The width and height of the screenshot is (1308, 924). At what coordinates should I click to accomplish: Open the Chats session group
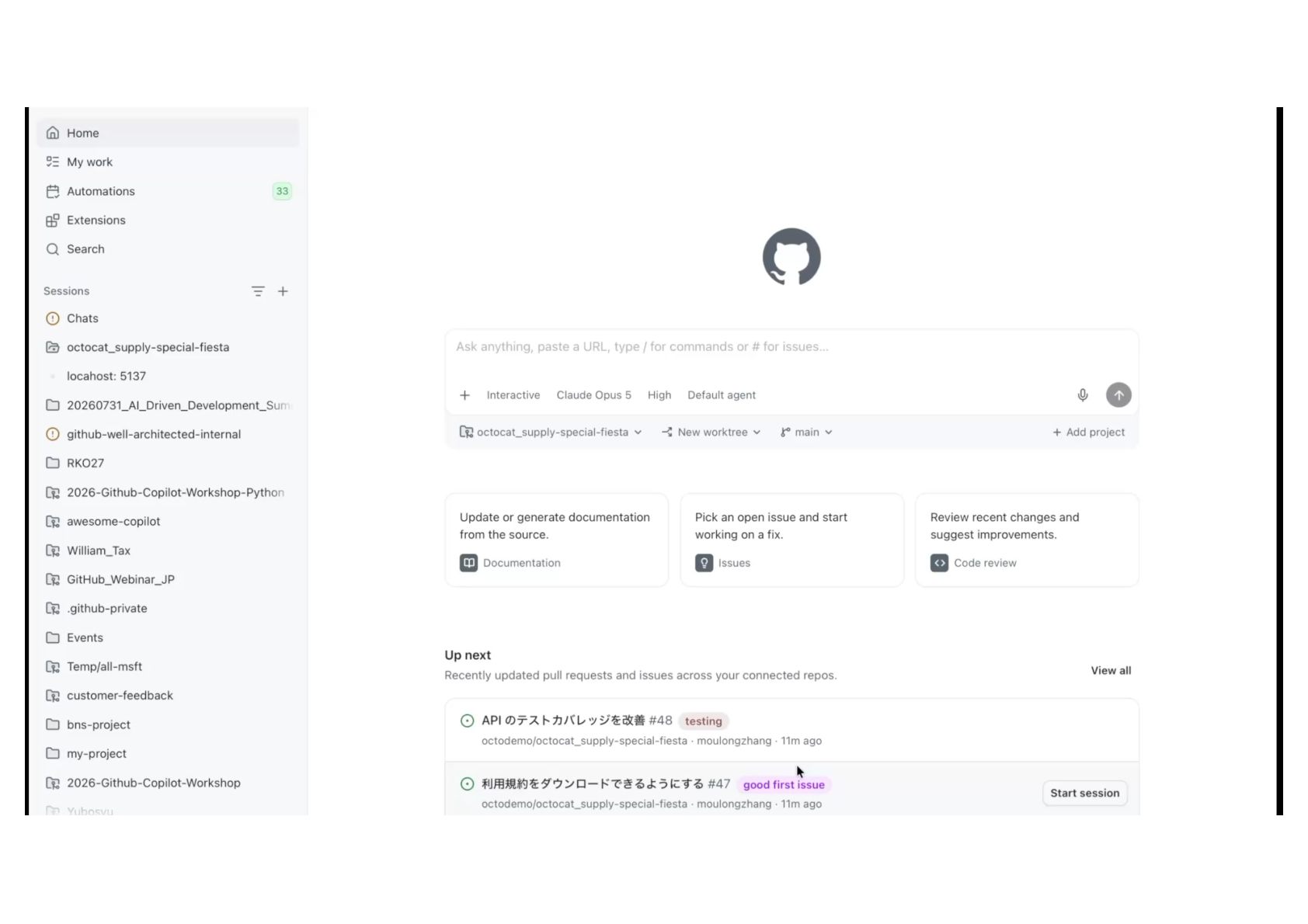167,318
